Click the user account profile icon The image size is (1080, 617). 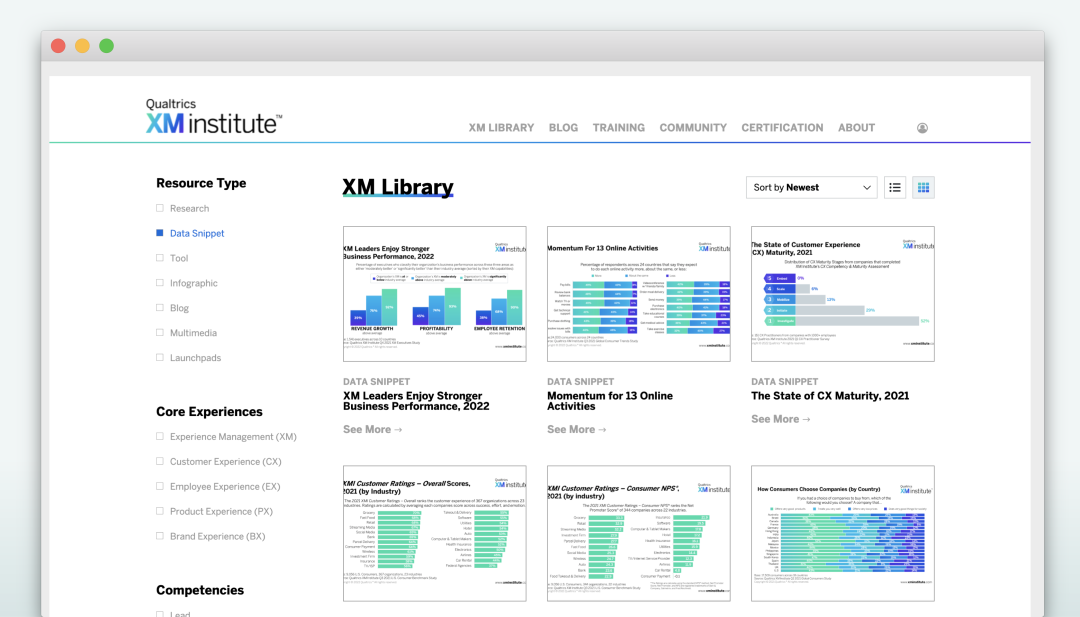(922, 128)
